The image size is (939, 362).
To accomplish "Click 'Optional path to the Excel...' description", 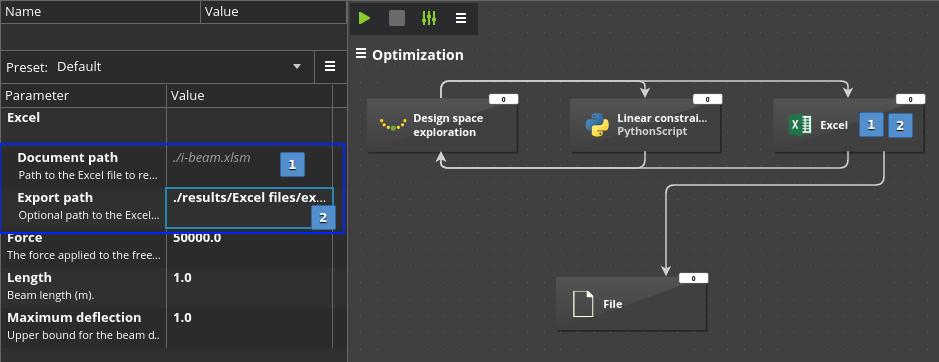I will click(89, 215).
